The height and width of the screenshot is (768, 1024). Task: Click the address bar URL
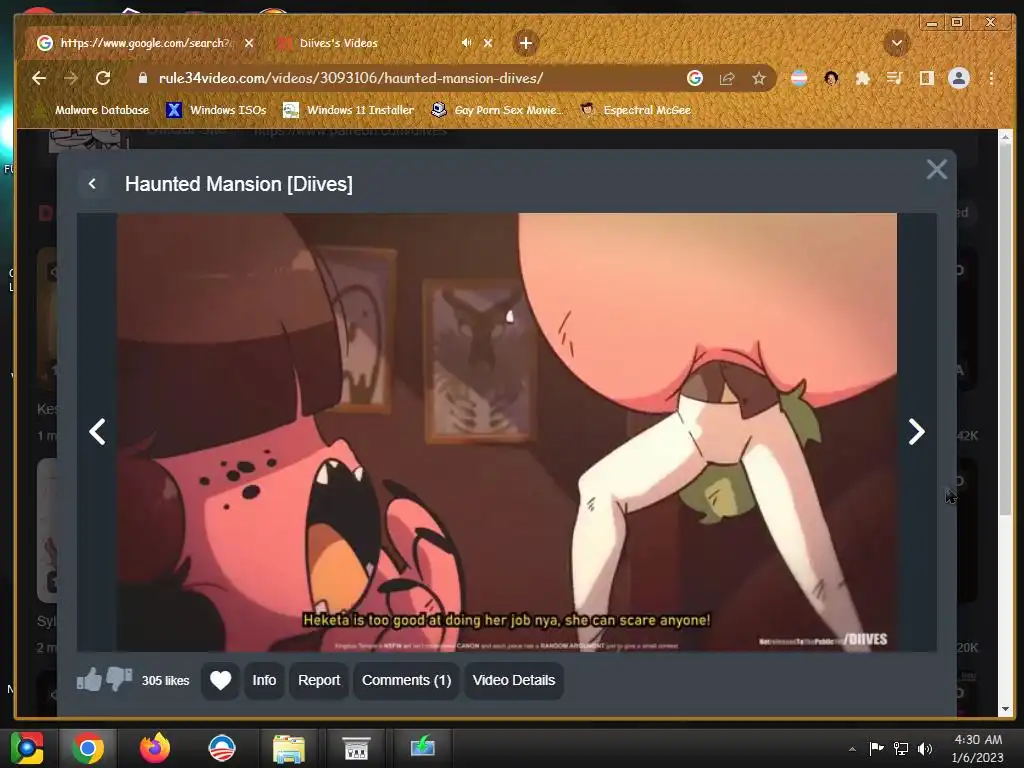(x=351, y=78)
